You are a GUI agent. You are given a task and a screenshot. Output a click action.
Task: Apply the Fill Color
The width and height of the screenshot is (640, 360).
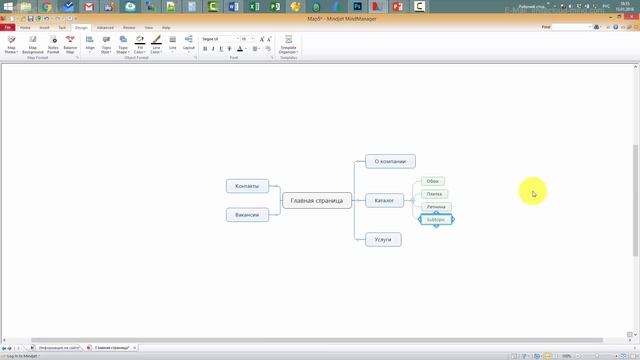click(x=140, y=40)
